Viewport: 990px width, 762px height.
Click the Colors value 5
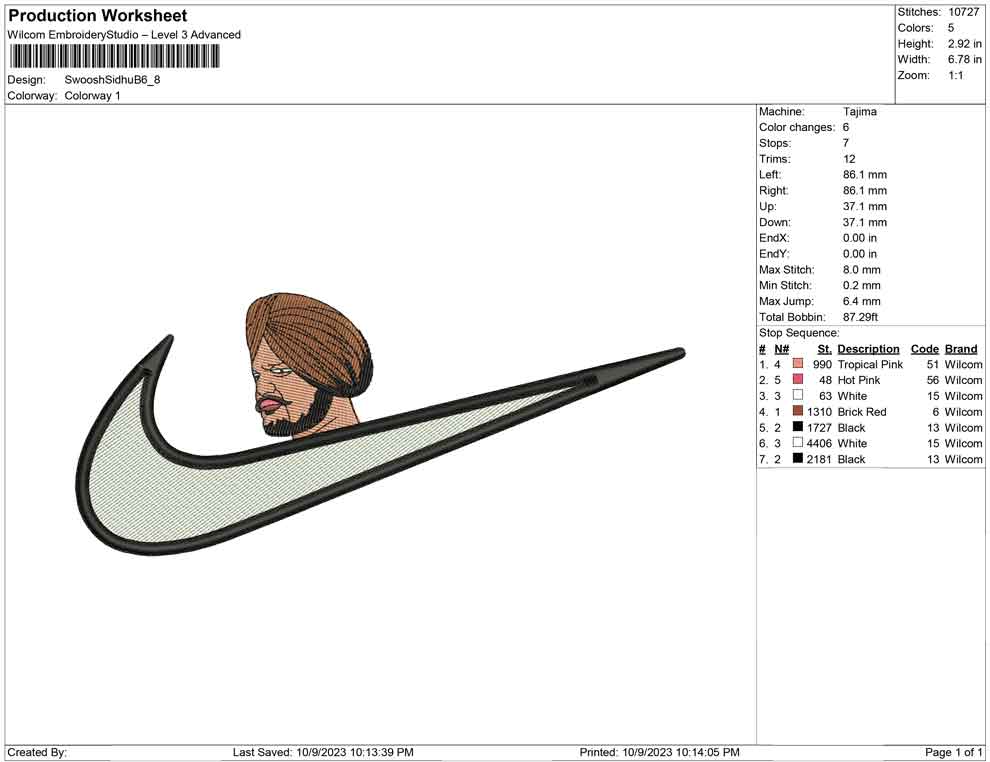[x=951, y=28]
